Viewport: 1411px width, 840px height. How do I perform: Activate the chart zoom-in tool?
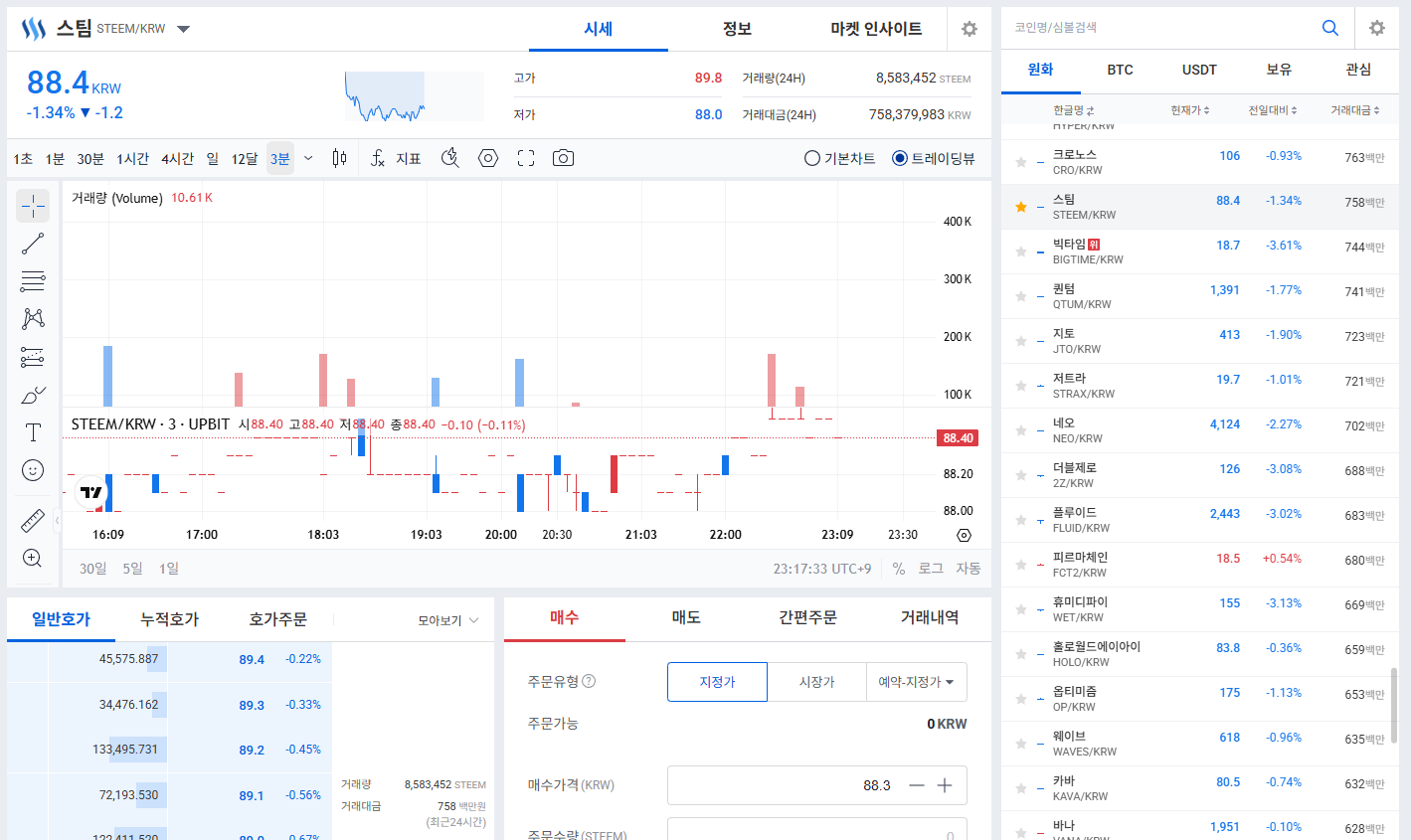click(x=33, y=558)
